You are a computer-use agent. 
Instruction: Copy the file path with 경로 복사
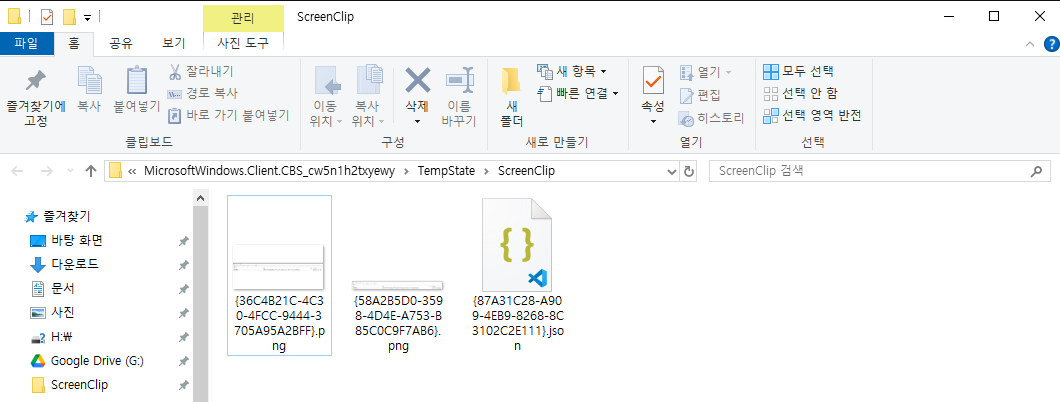tap(203, 93)
